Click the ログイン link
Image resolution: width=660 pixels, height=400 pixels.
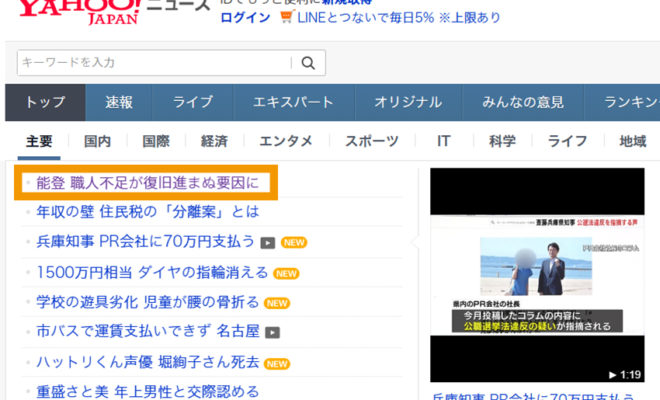[x=245, y=17]
